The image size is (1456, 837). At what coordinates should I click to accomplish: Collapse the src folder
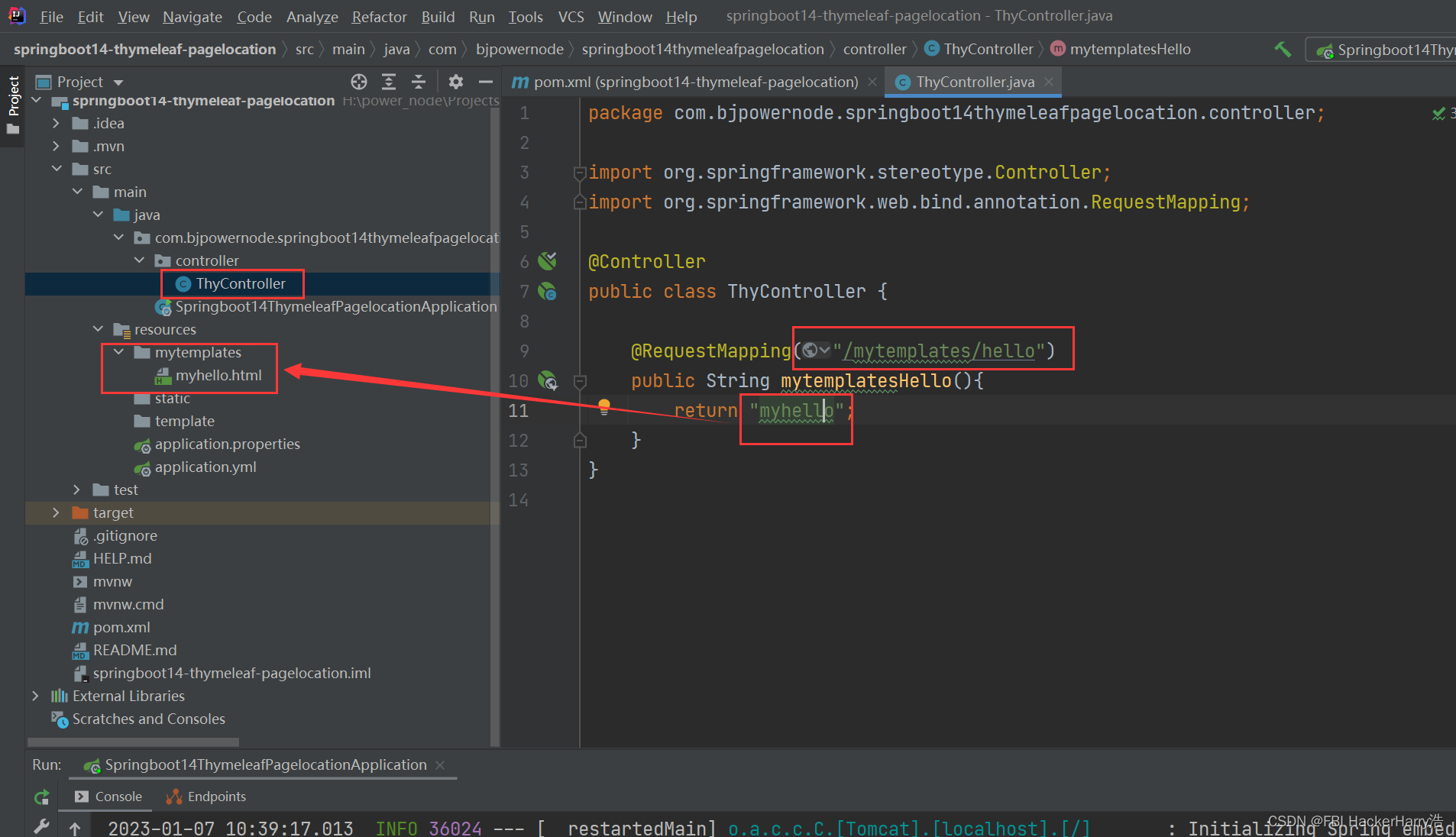56,169
